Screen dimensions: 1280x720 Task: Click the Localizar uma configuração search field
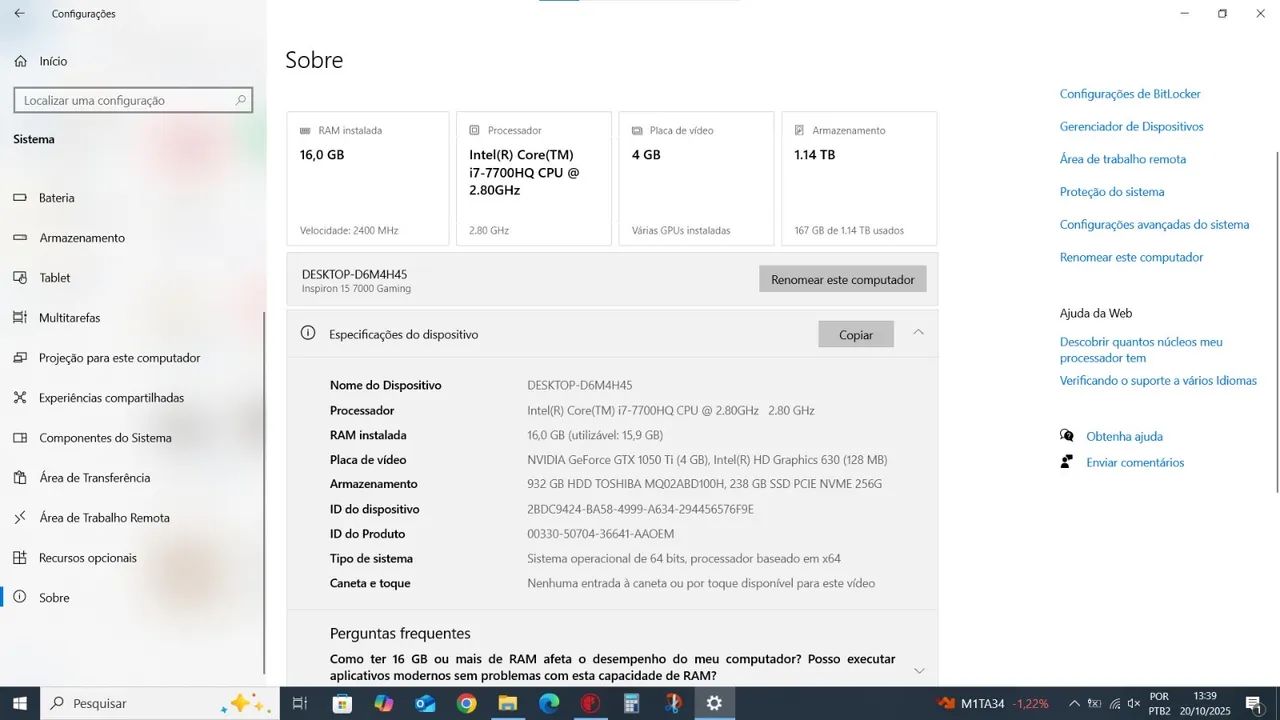pos(133,100)
